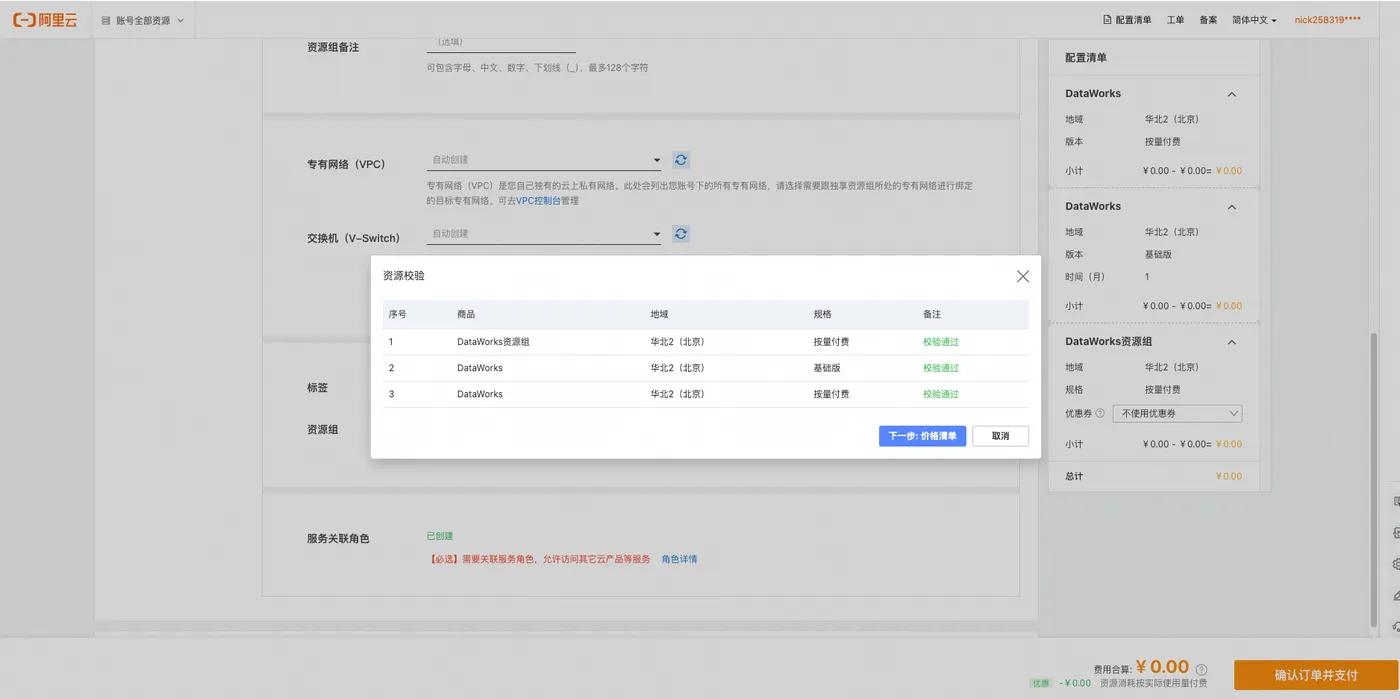
Task: Collapse the DataWorks资源组 summary section
Action: click(1232, 342)
